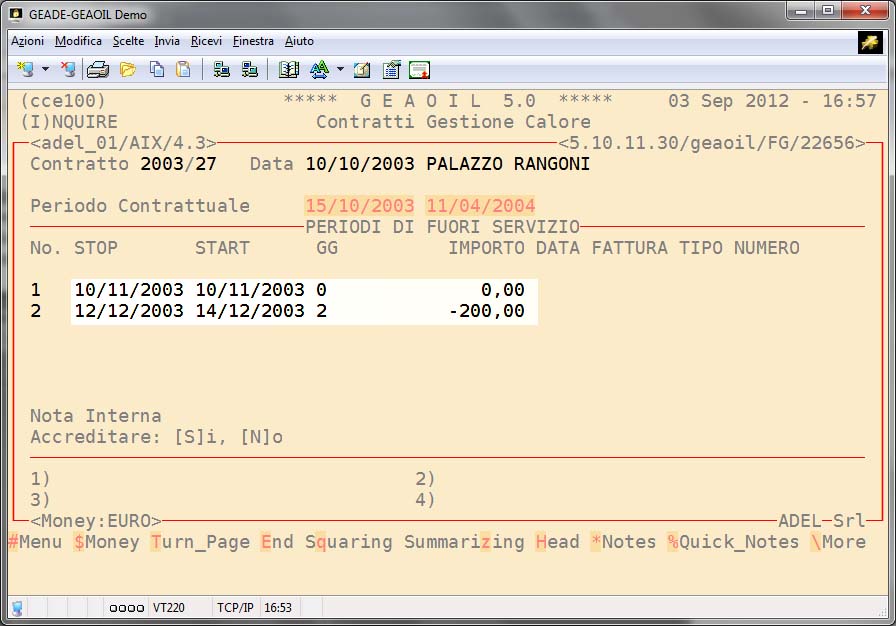
Task: Click the new connection icon in toolbar
Action: click(25, 69)
